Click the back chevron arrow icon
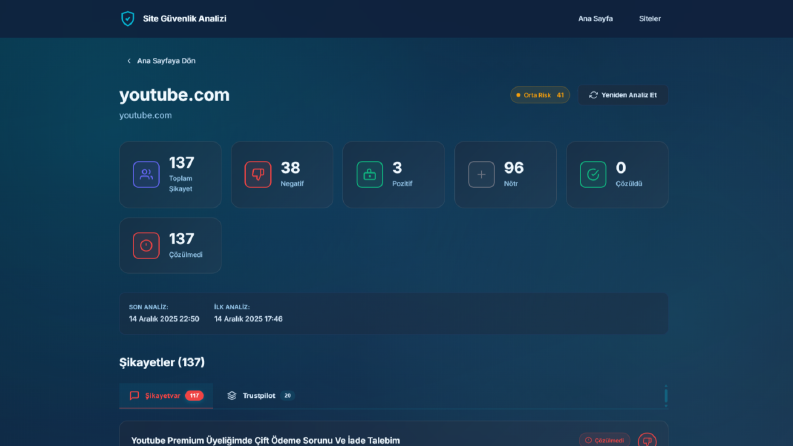 click(x=129, y=61)
